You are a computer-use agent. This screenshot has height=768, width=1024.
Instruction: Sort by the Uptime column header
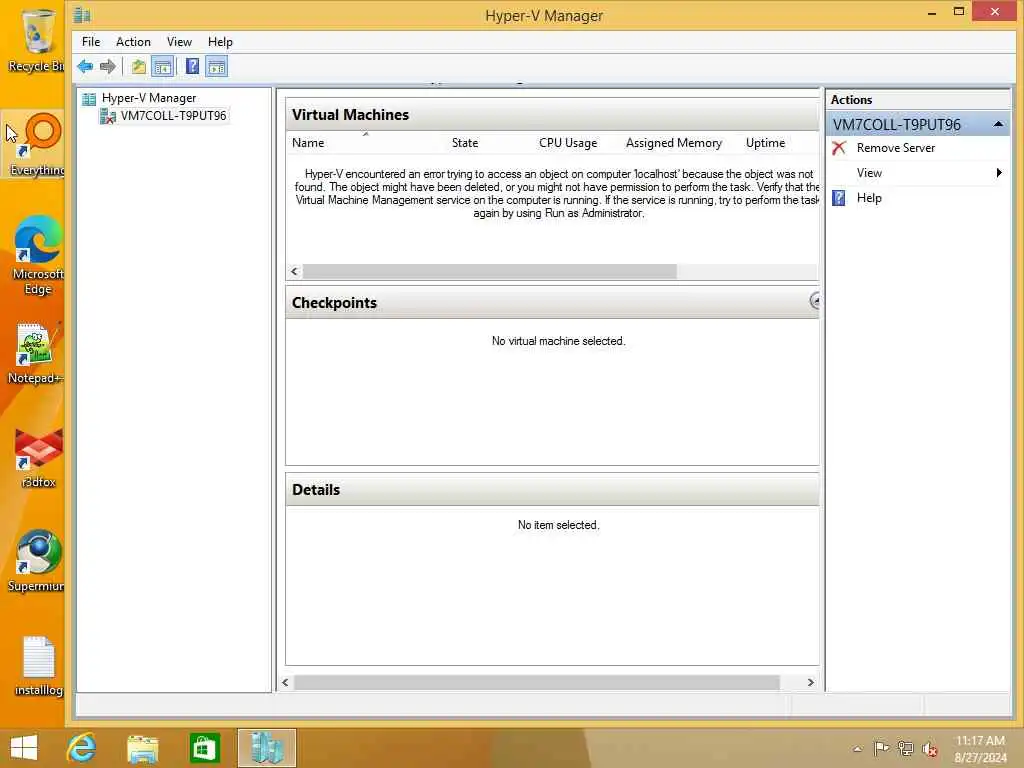tap(765, 142)
